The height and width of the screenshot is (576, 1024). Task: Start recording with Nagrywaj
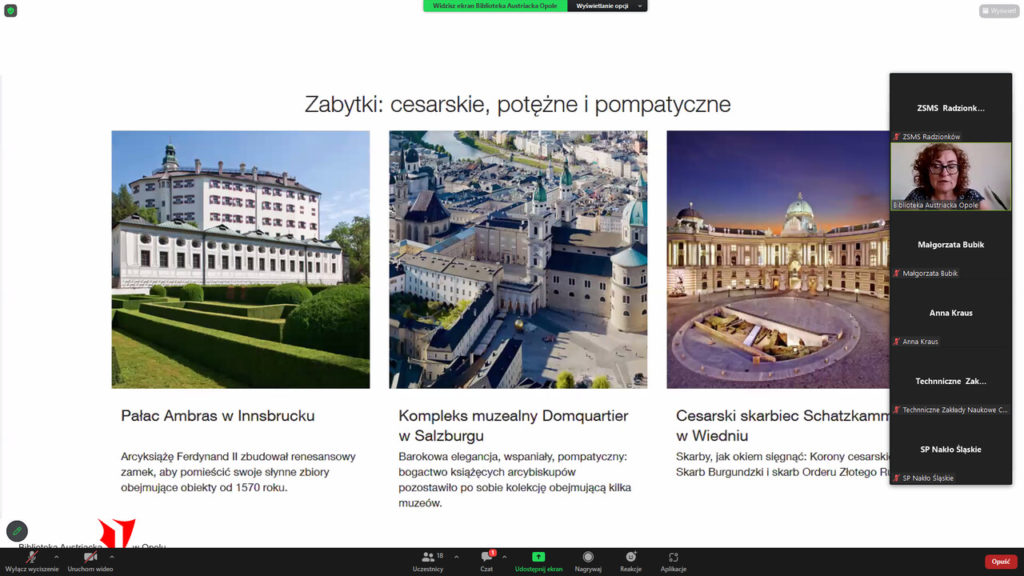(588, 561)
